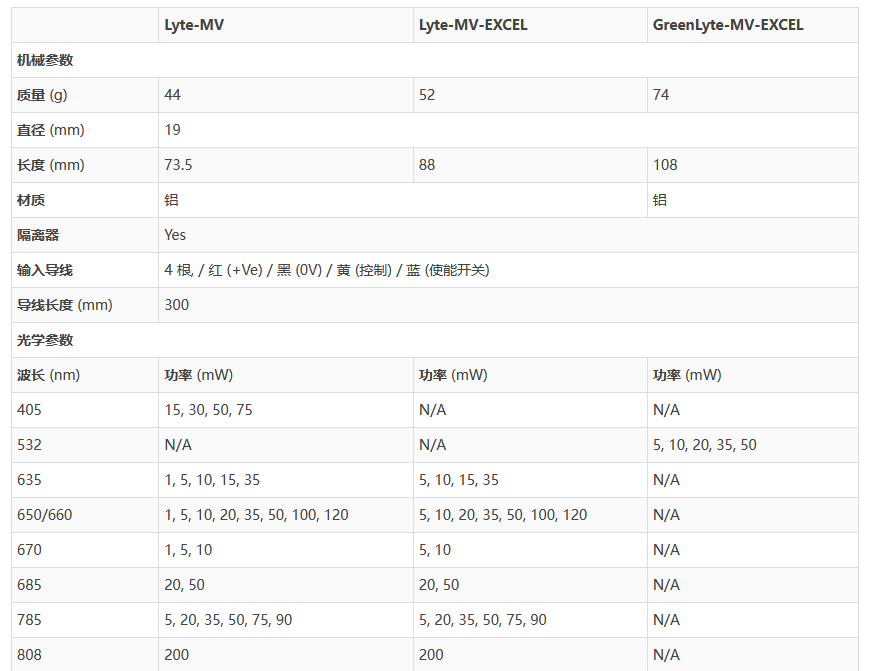Click the 532 nm GreenLyte power values

705,445
